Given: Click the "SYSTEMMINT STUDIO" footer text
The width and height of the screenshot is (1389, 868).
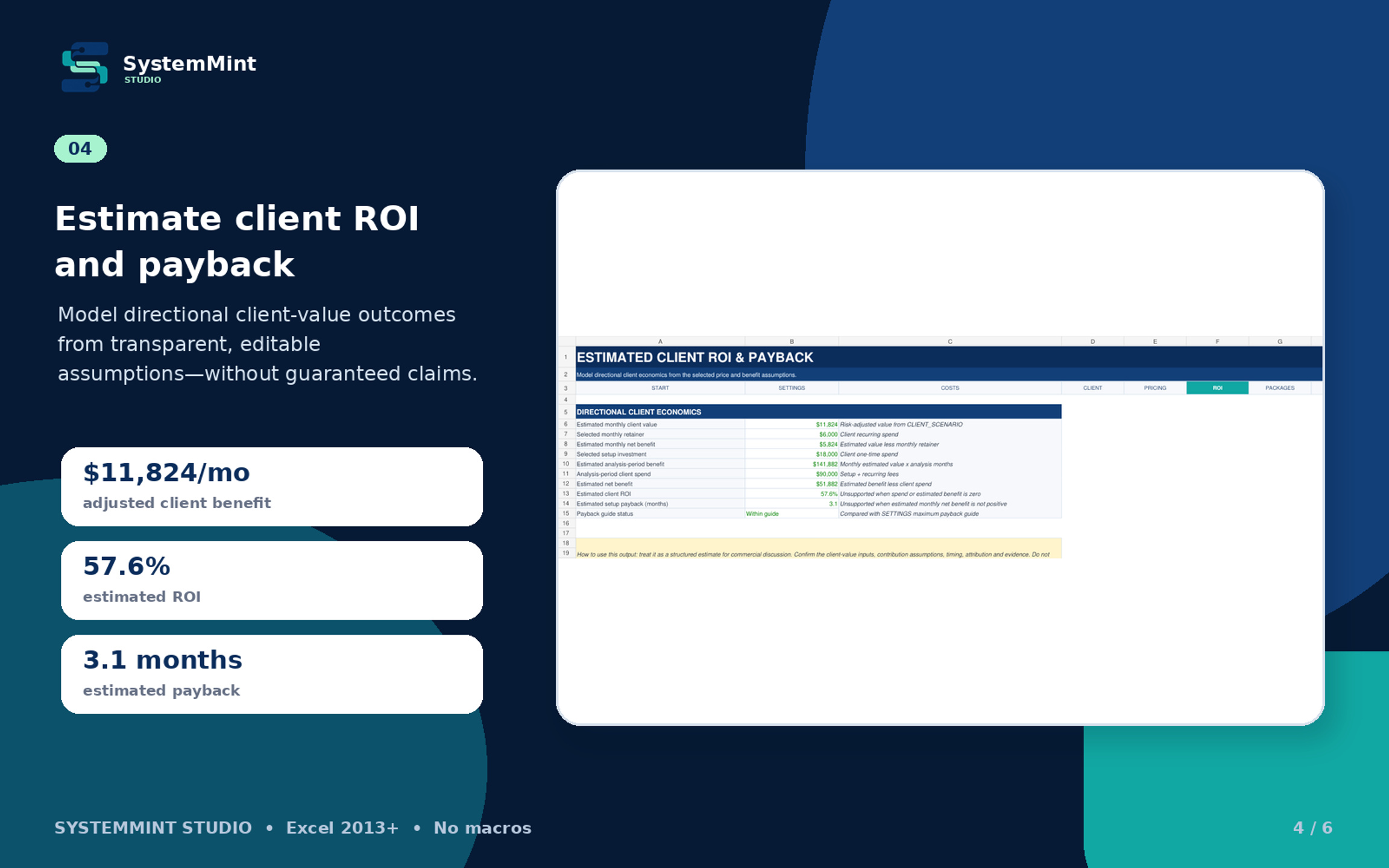Looking at the screenshot, I should [153, 828].
